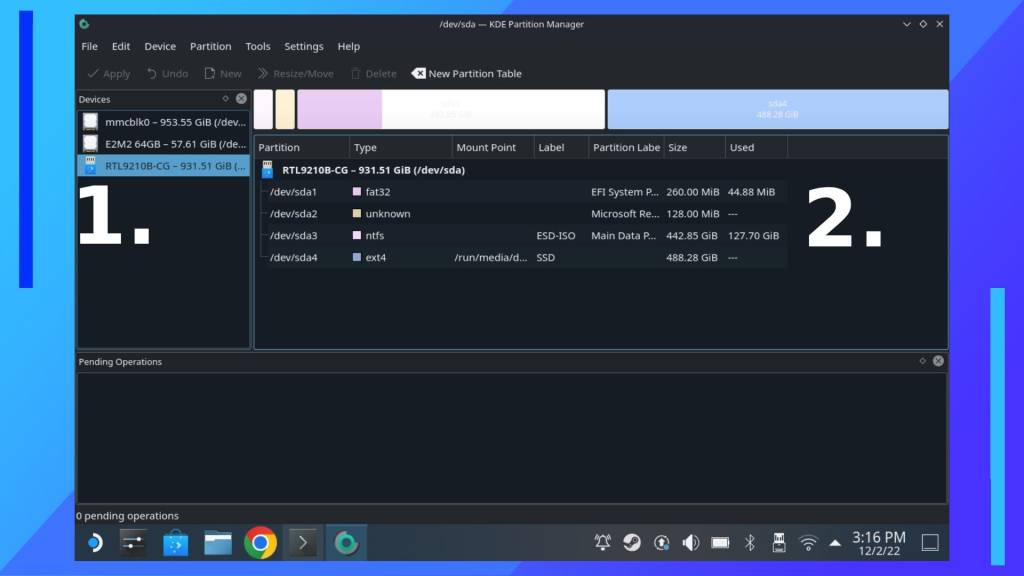The width and height of the screenshot is (1024, 576).
Task: Open Discover store from taskbar
Action: click(x=176, y=543)
